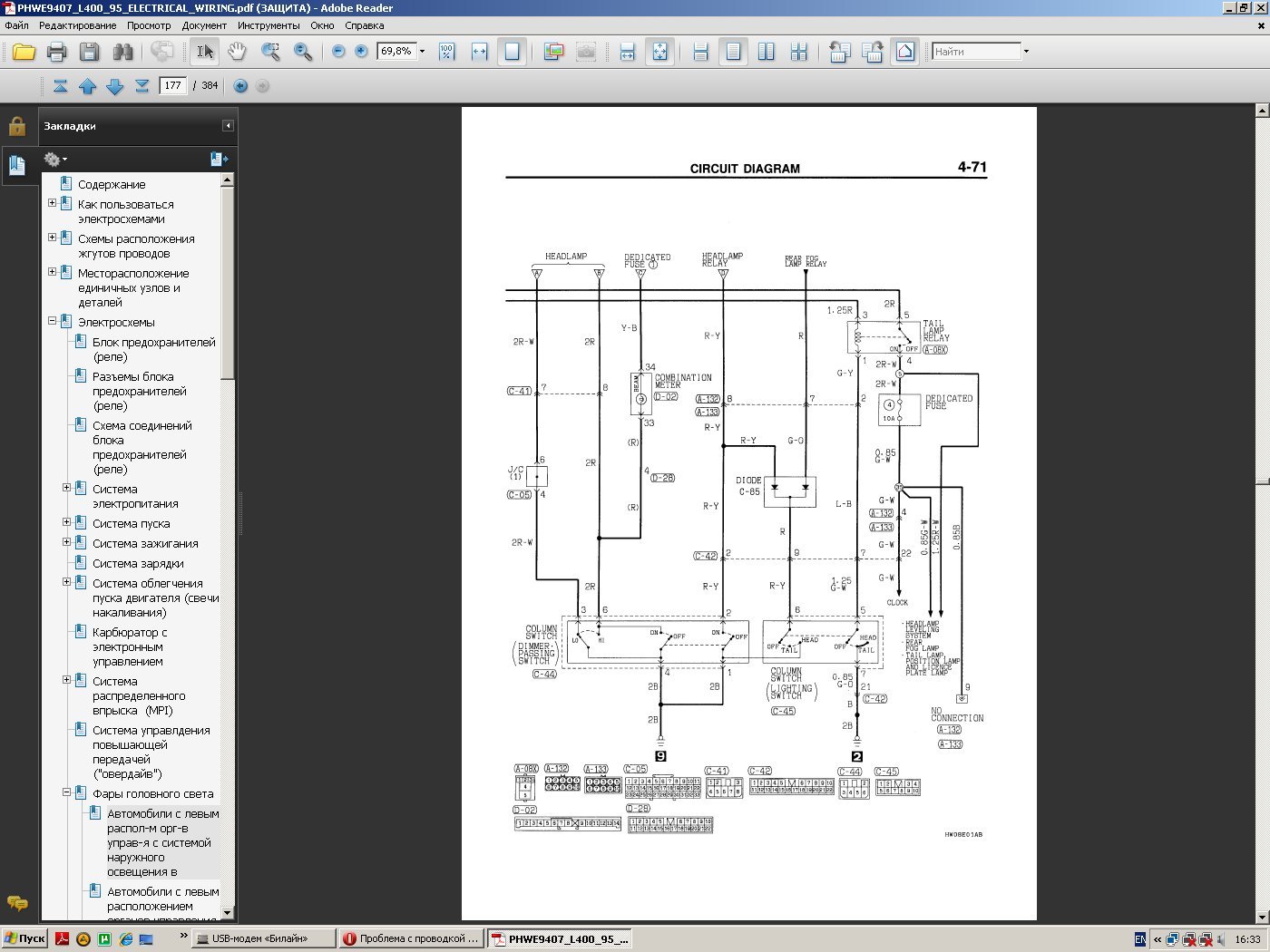
Task: Expand the Система пуска bookmark
Action: [x=66, y=522]
